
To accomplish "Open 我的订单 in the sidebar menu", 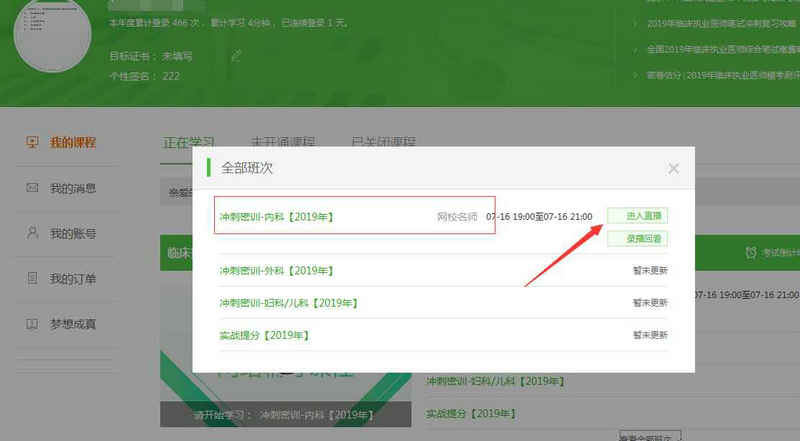I will (73, 278).
